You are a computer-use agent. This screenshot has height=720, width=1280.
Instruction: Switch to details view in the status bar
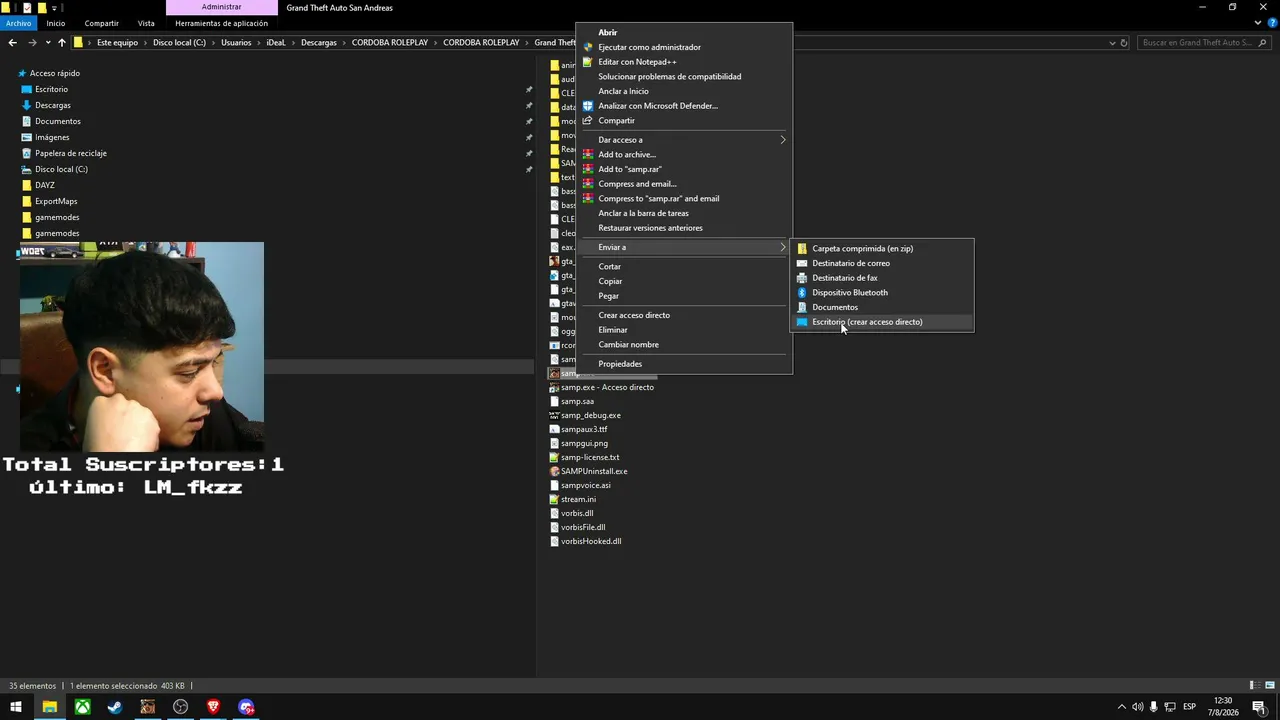pyautogui.click(x=1253, y=686)
